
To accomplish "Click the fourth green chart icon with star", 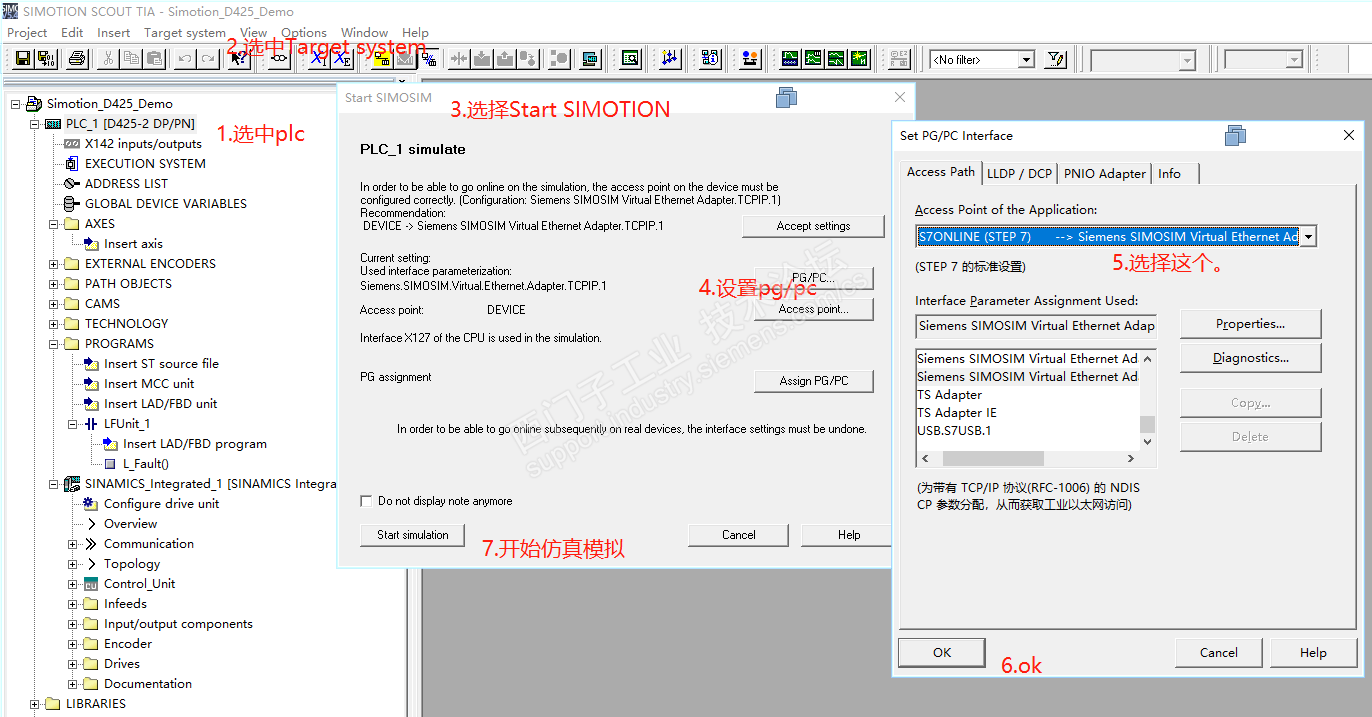I will (x=859, y=59).
